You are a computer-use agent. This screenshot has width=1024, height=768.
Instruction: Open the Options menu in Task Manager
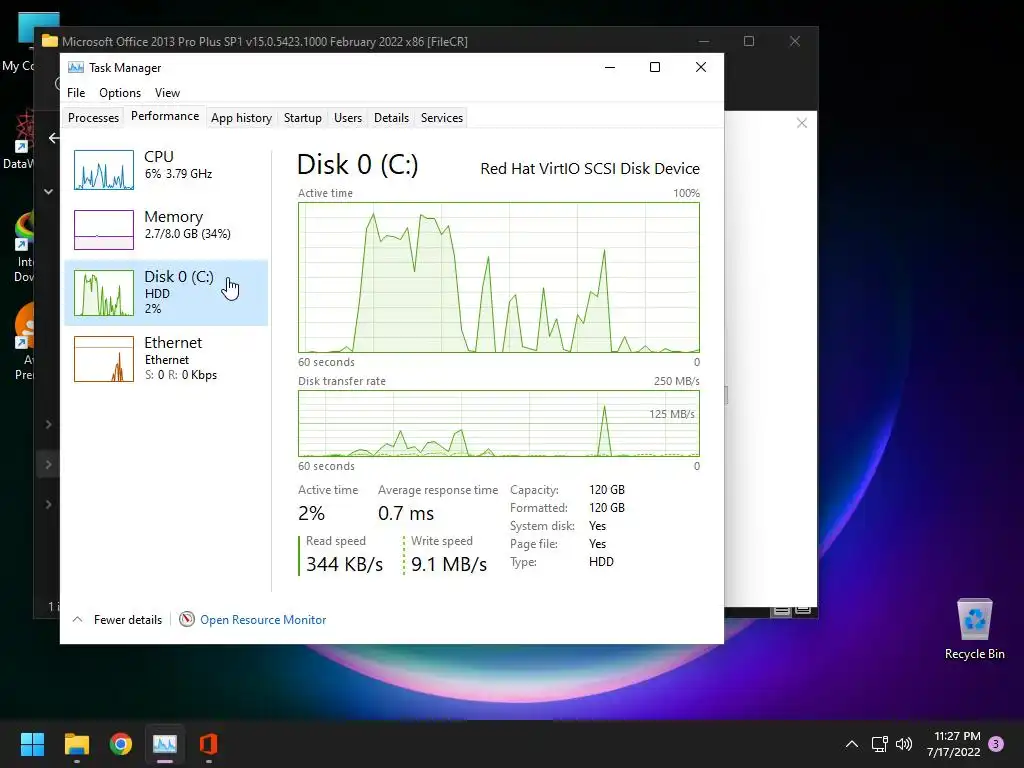(x=120, y=93)
